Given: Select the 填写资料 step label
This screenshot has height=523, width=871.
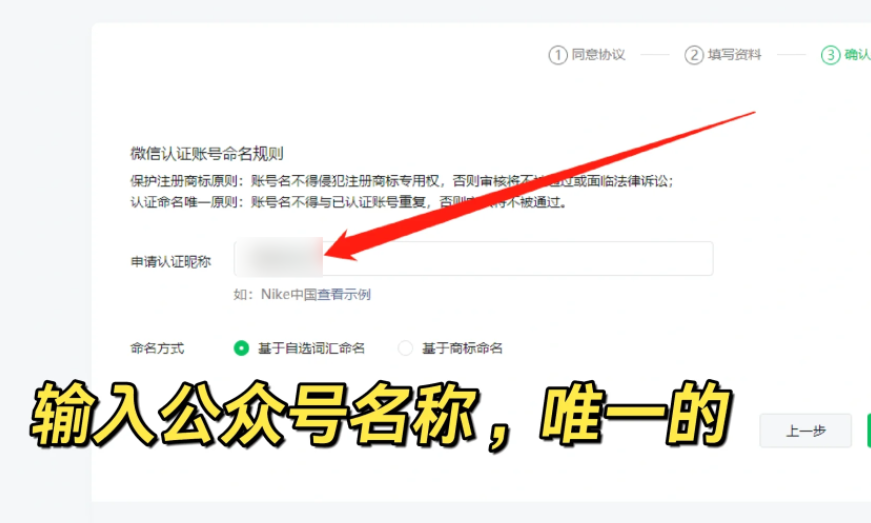Looking at the screenshot, I should click(x=734, y=54).
